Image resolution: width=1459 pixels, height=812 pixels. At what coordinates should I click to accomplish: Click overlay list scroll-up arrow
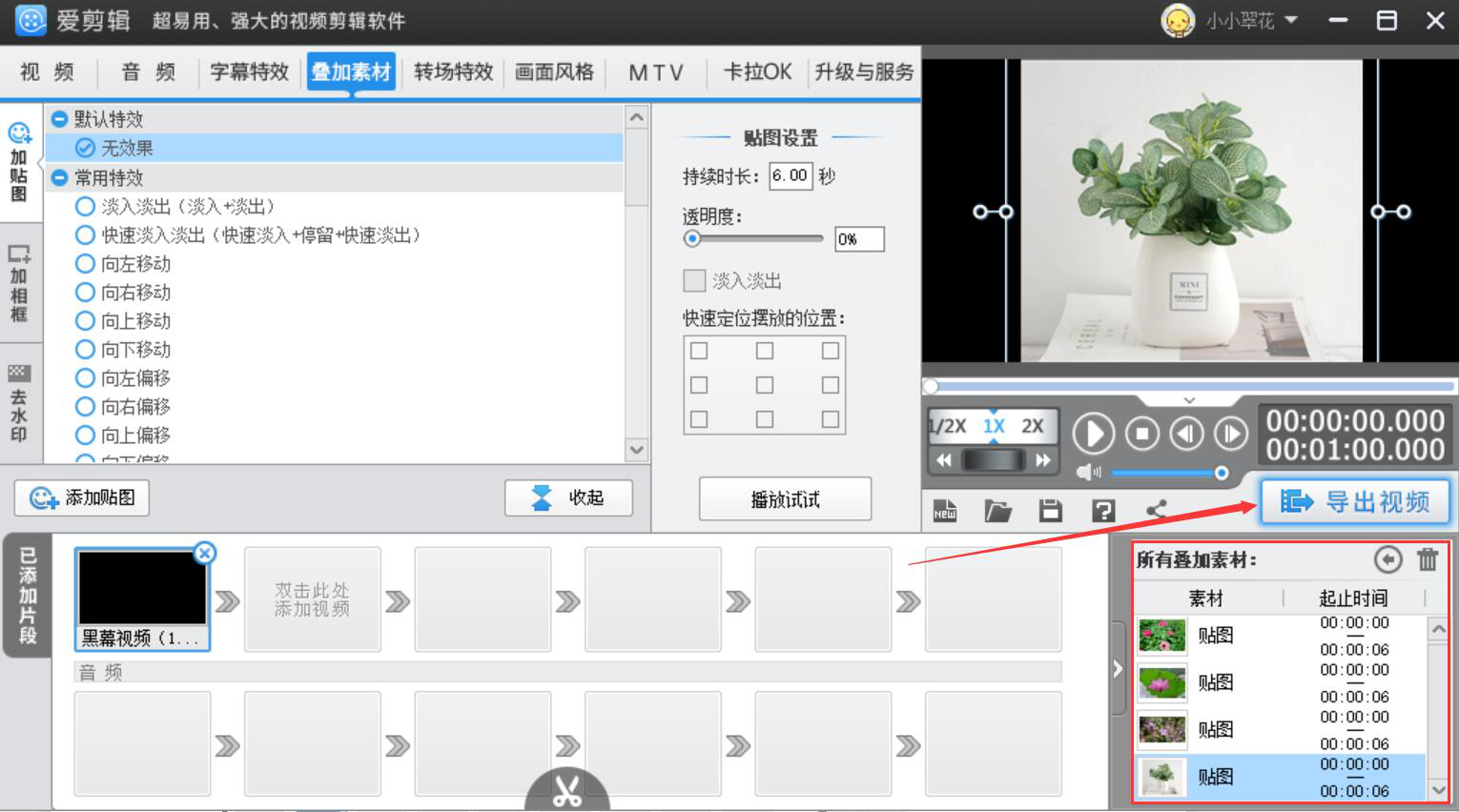pos(1438,629)
